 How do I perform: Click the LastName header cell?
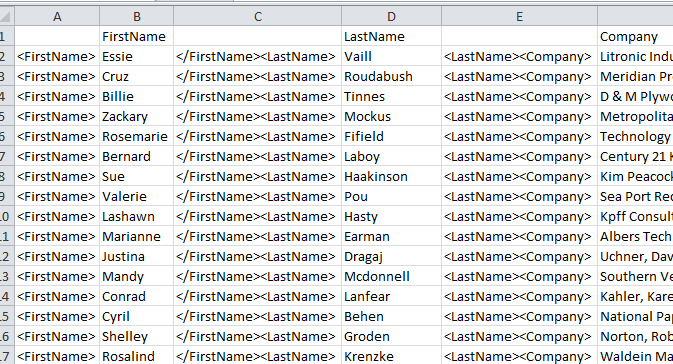tap(391, 36)
